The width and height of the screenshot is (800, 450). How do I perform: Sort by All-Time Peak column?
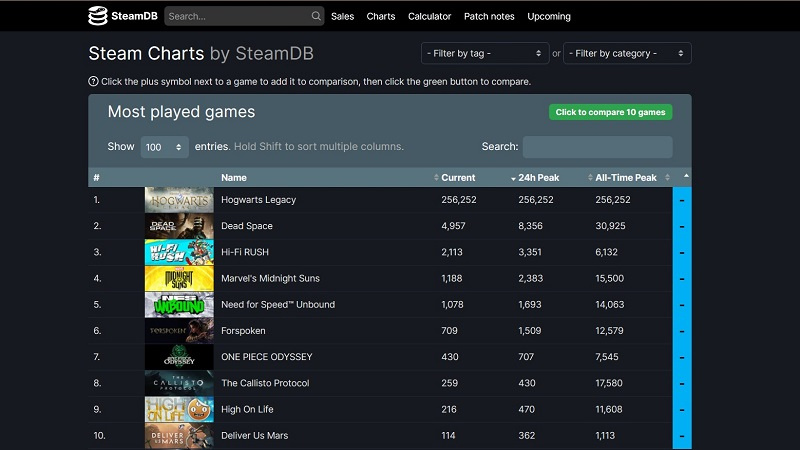point(626,178)
